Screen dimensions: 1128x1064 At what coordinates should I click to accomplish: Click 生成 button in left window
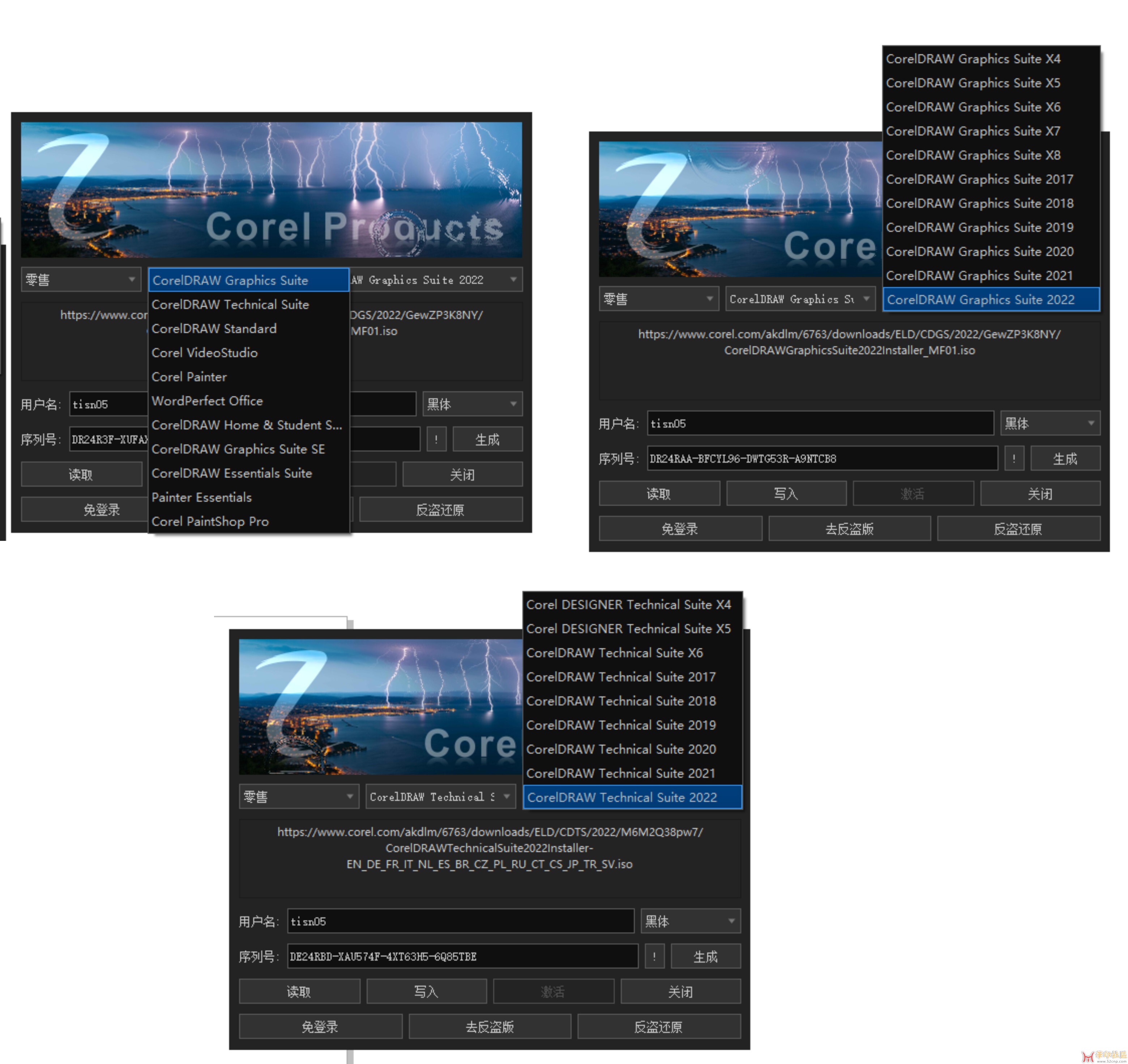487,439
